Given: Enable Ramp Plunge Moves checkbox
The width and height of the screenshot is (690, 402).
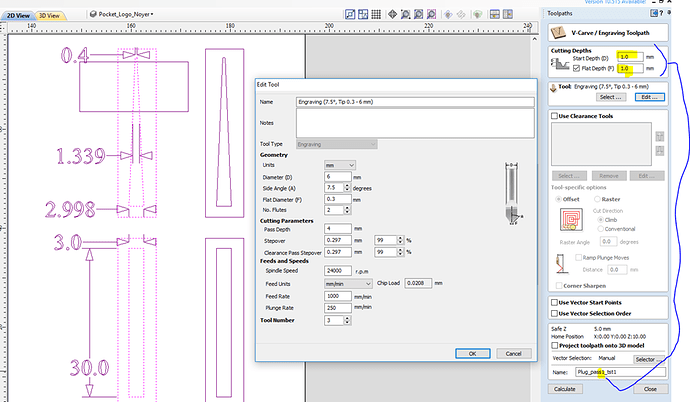Looking at the screenshot, I should pyautogui.click(x=578, y=258).
